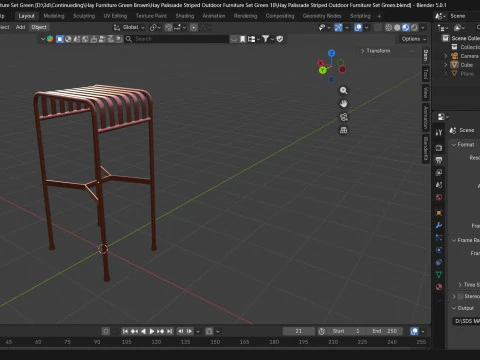Viewport: 480px width, 360px height.
Task: Collapse the Format panel
Action: coord(464,145)
